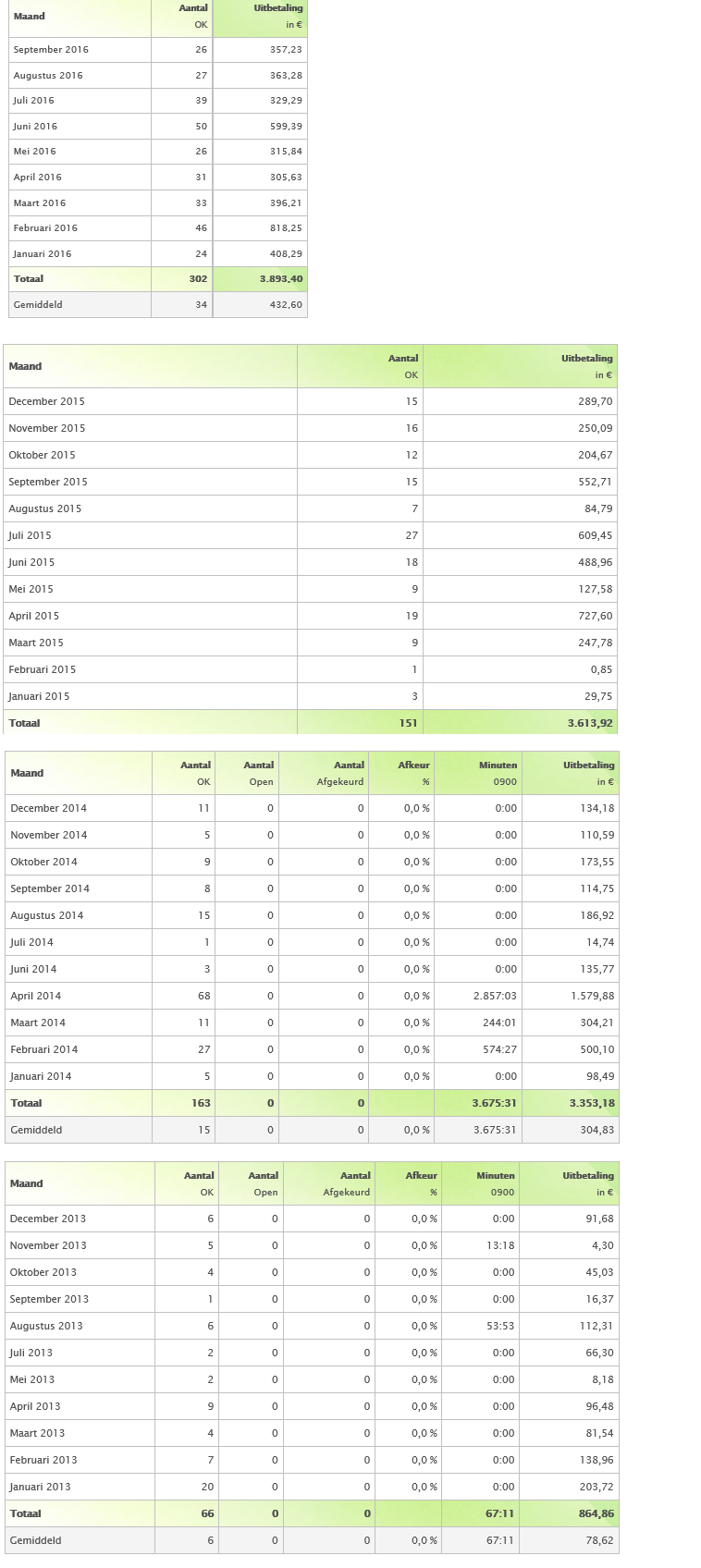Click the December 2015 row label
701x1568 pixels.
(x=46, y=402)
